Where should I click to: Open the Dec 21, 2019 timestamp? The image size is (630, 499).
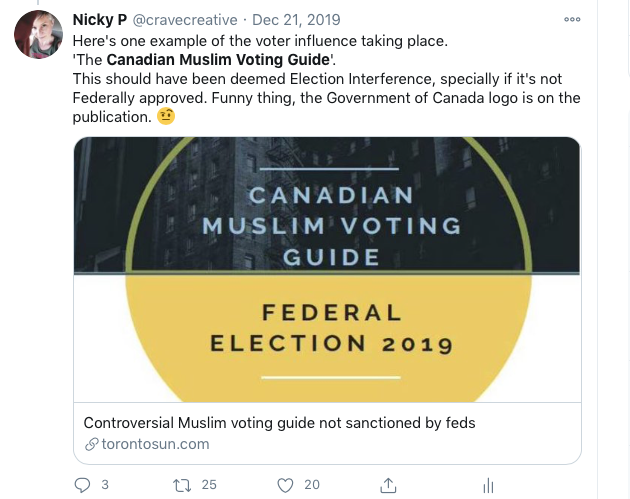click(296, 20)
